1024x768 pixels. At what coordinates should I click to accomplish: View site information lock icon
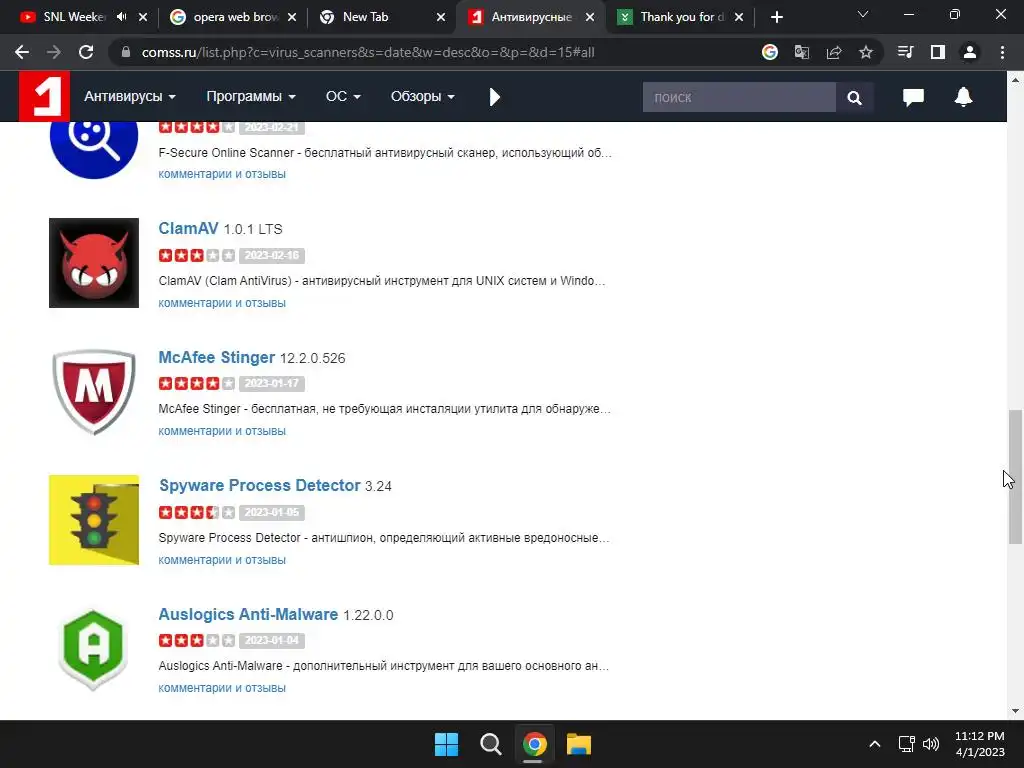[126, 52]
